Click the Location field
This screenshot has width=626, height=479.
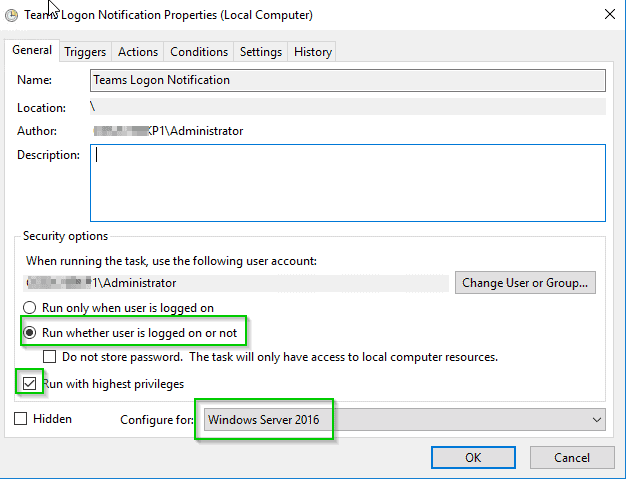point(348,107)
